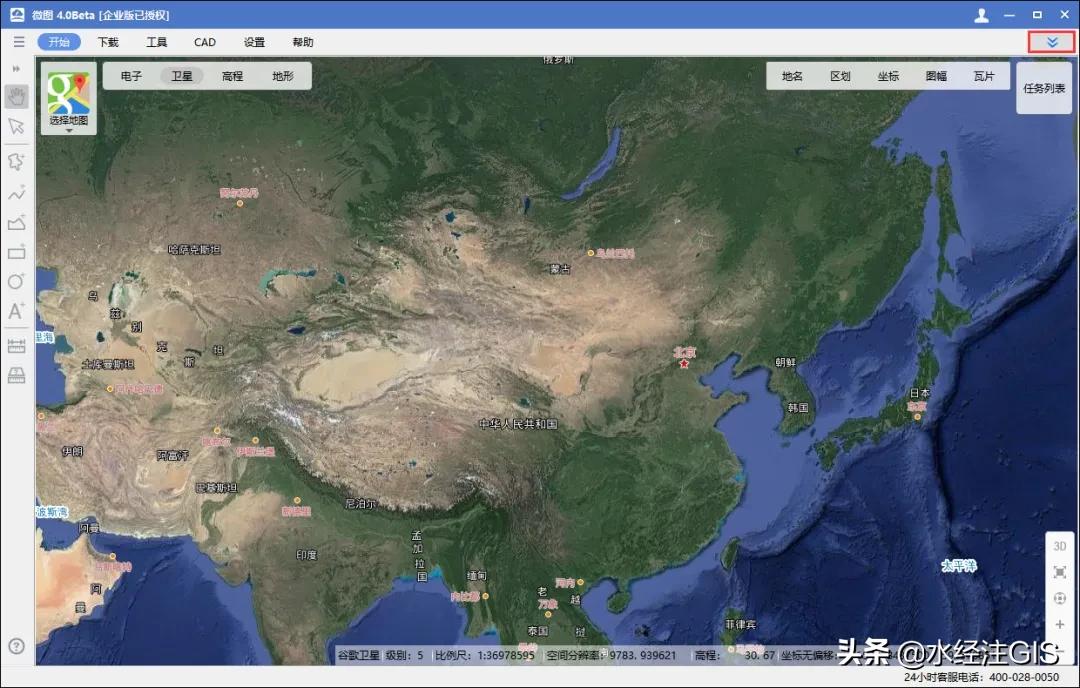Open the 任务列表 task list panel
1080x688 pixels.
pos(1044,87)
